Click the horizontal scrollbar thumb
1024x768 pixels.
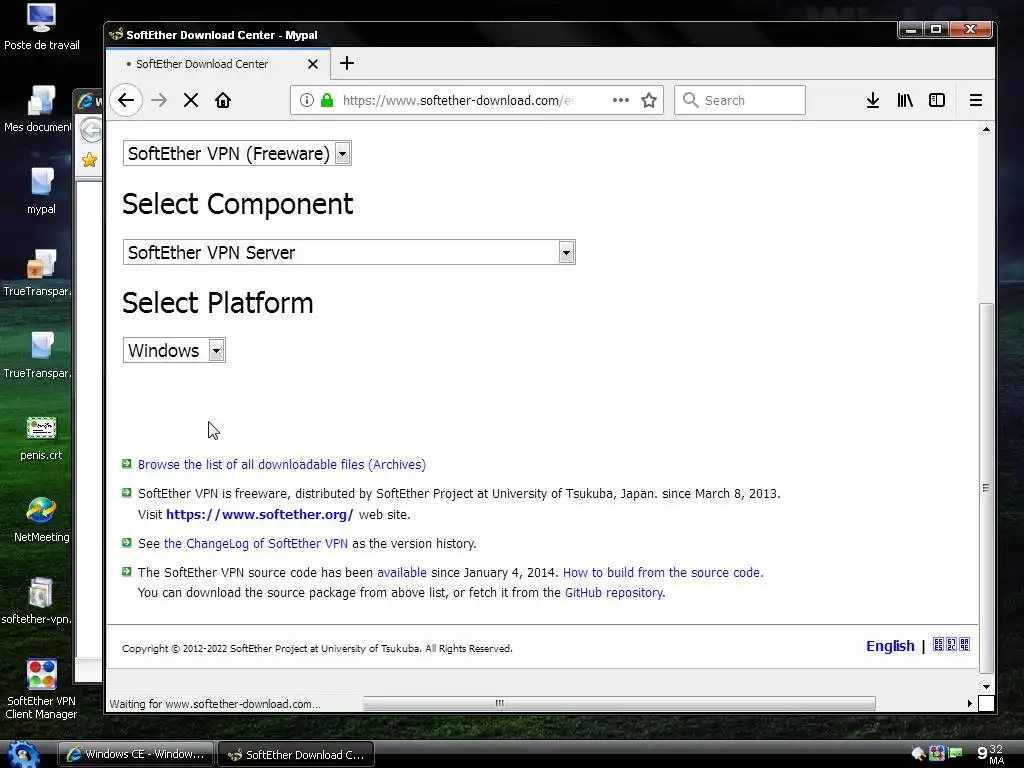(619, 703)
